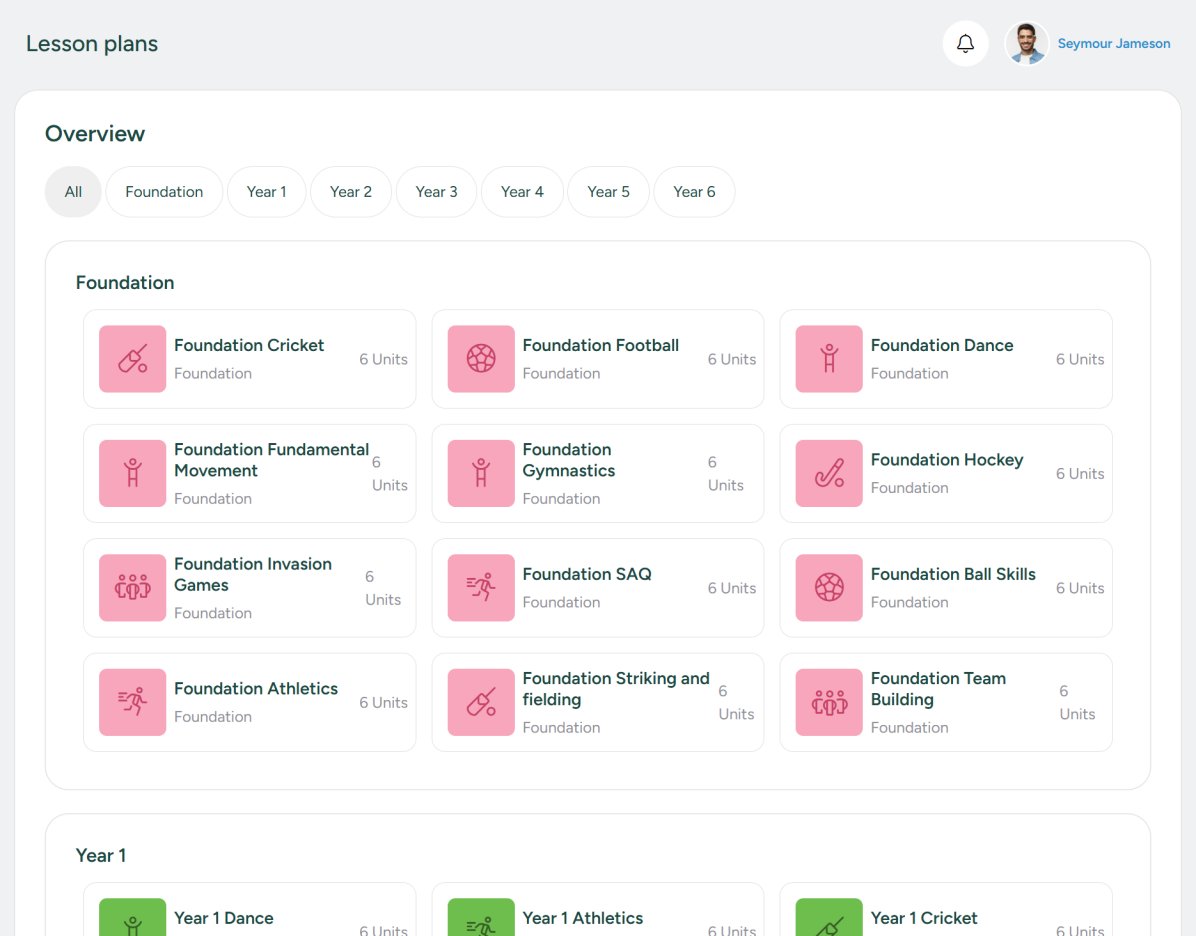This screenshot has width=1196, height=936.
Task: Click the Foundation Ball Skills icon
Action: [829, 588]
